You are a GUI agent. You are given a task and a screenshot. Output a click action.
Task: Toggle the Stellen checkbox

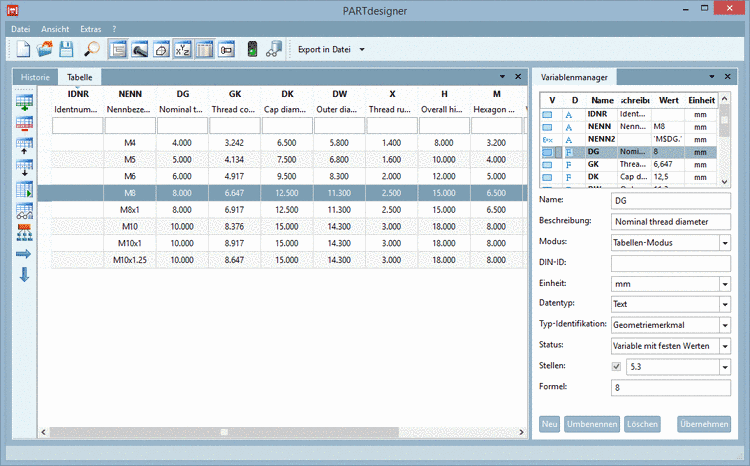616,367
